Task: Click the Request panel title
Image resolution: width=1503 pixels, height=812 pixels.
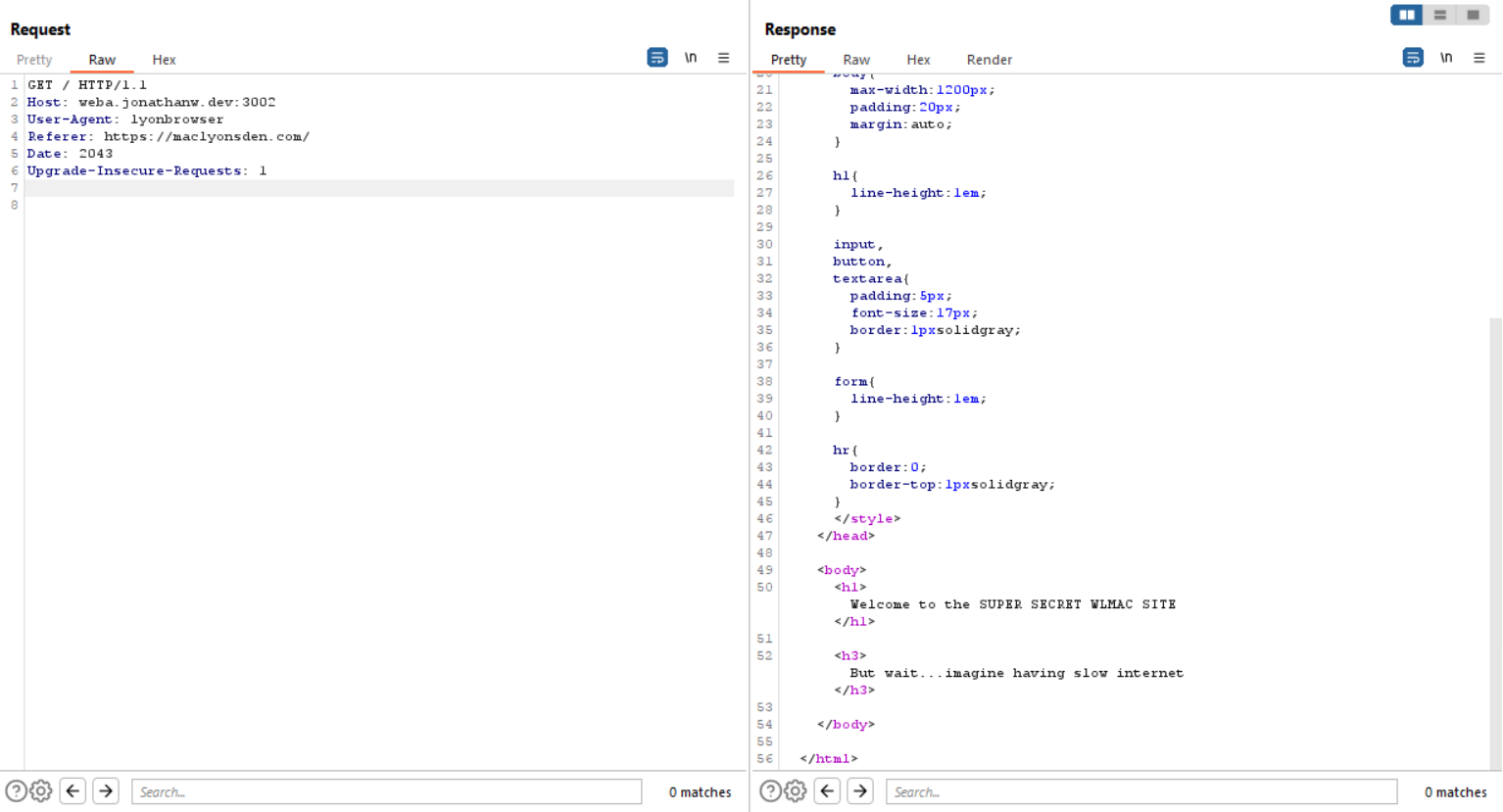Action: coord(40,29)
